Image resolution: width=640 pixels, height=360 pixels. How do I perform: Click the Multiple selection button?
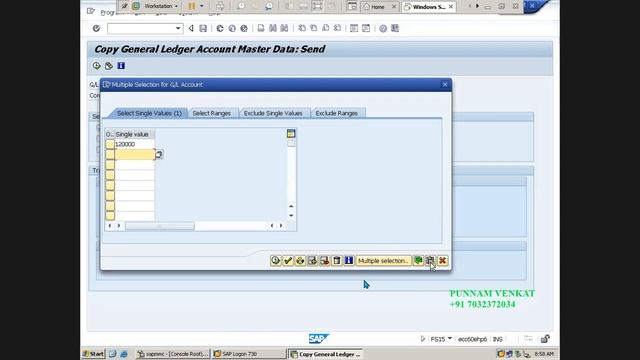(x=383, y=260)
